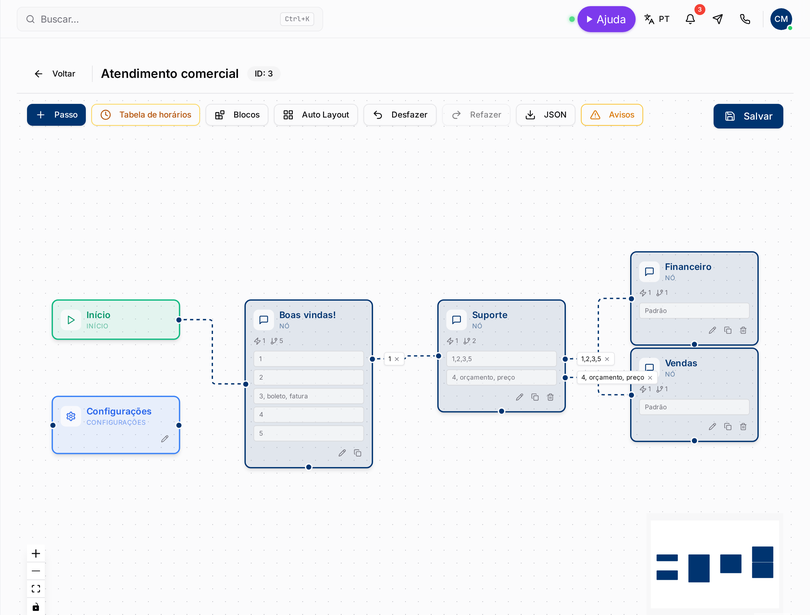Select the Início start node

click(x=116, y=320)
